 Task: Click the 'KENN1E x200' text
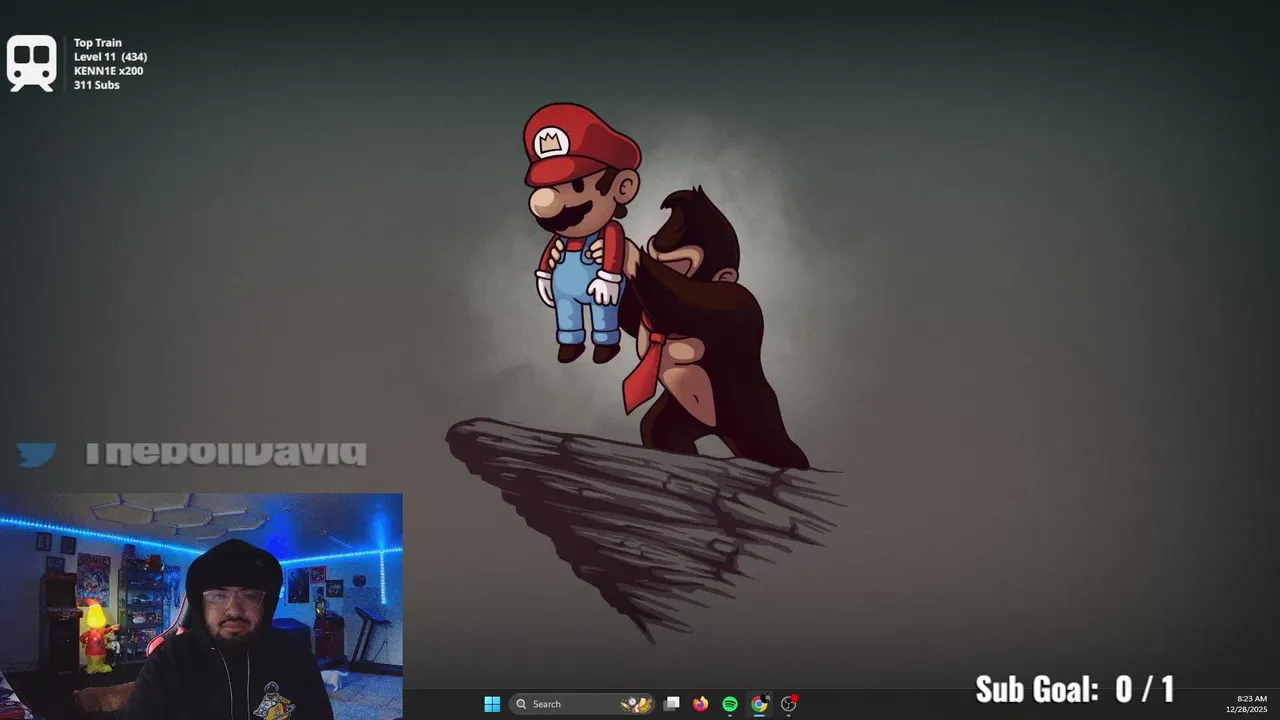pos(108,71)
